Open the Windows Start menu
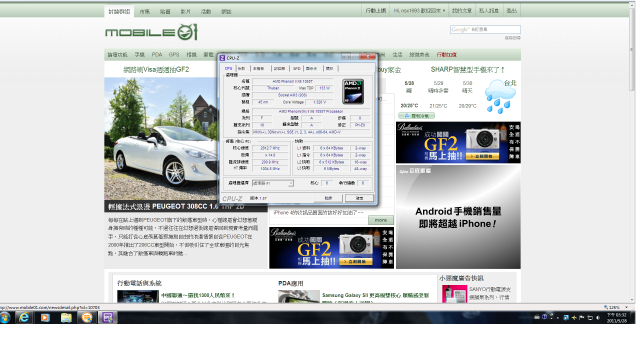 click(x=5, y=317)
